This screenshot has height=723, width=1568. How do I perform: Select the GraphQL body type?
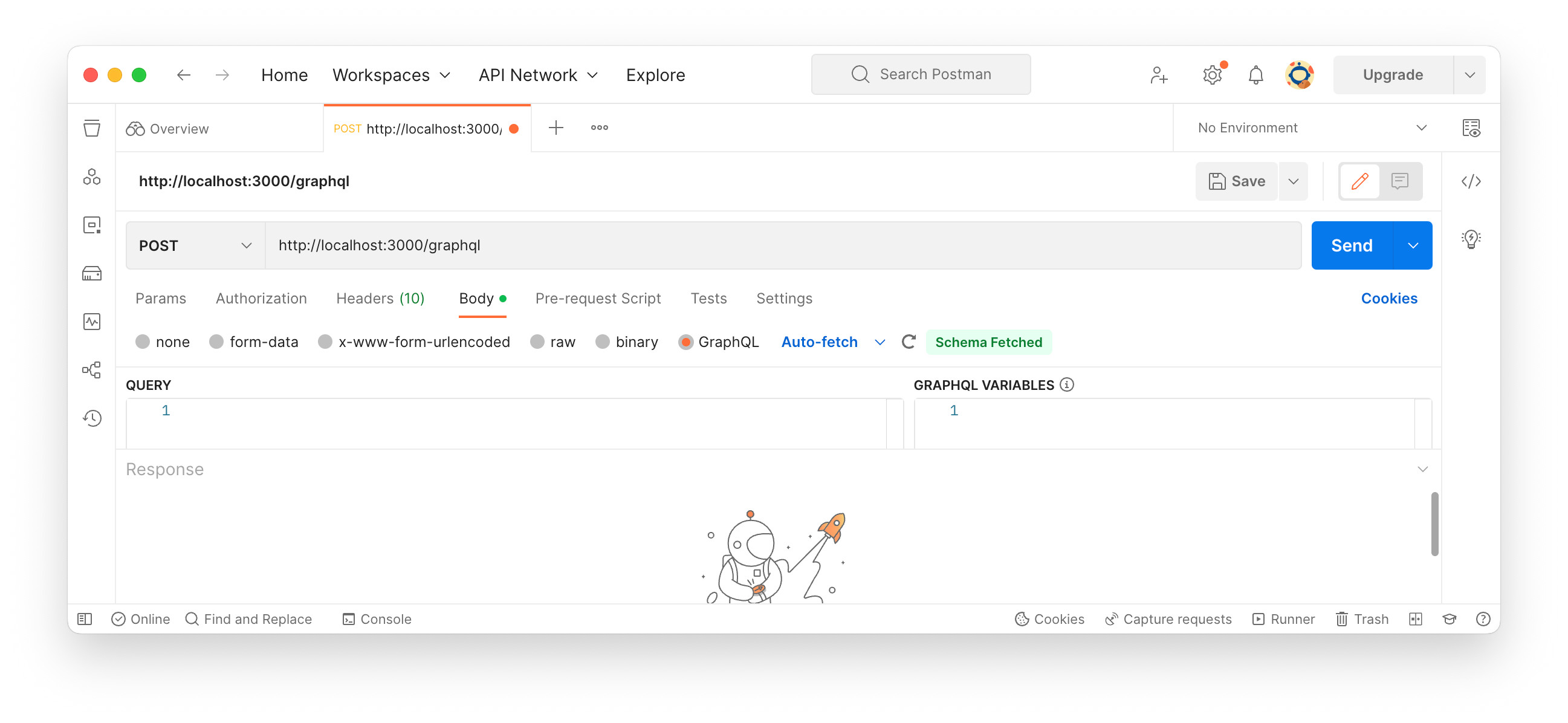click(685, 342)
